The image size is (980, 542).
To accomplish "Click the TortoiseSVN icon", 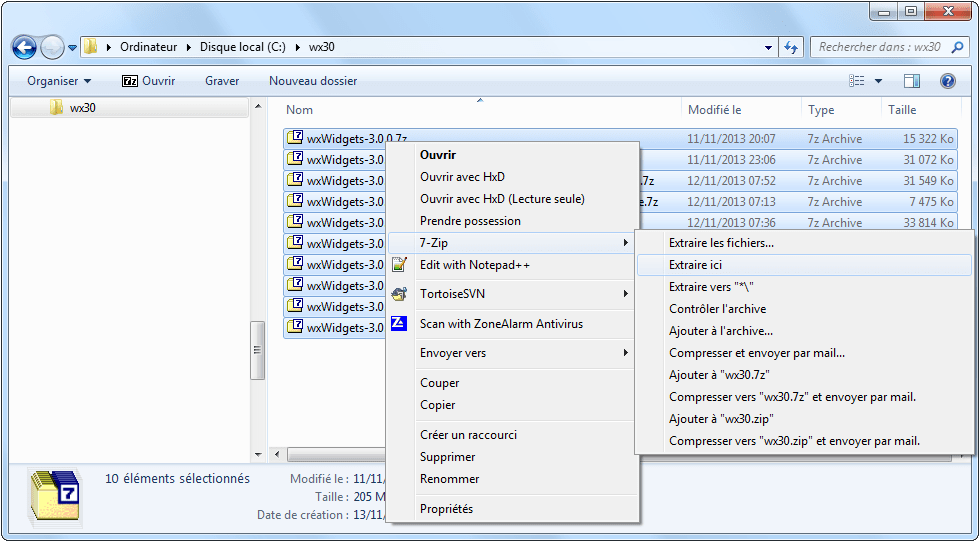I will point(399,294).
